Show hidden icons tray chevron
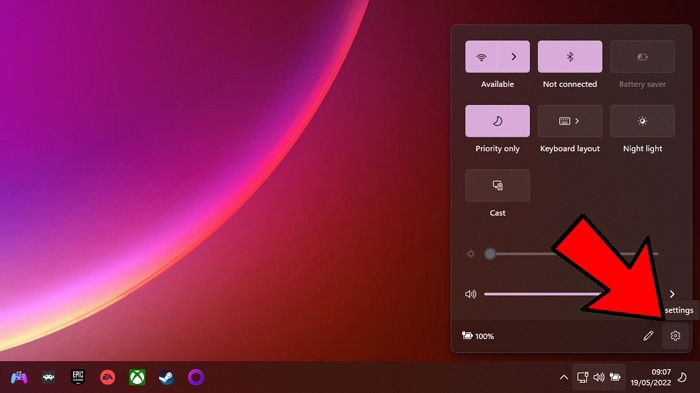Viewport: 700px width, 393px height. point(564,378)
